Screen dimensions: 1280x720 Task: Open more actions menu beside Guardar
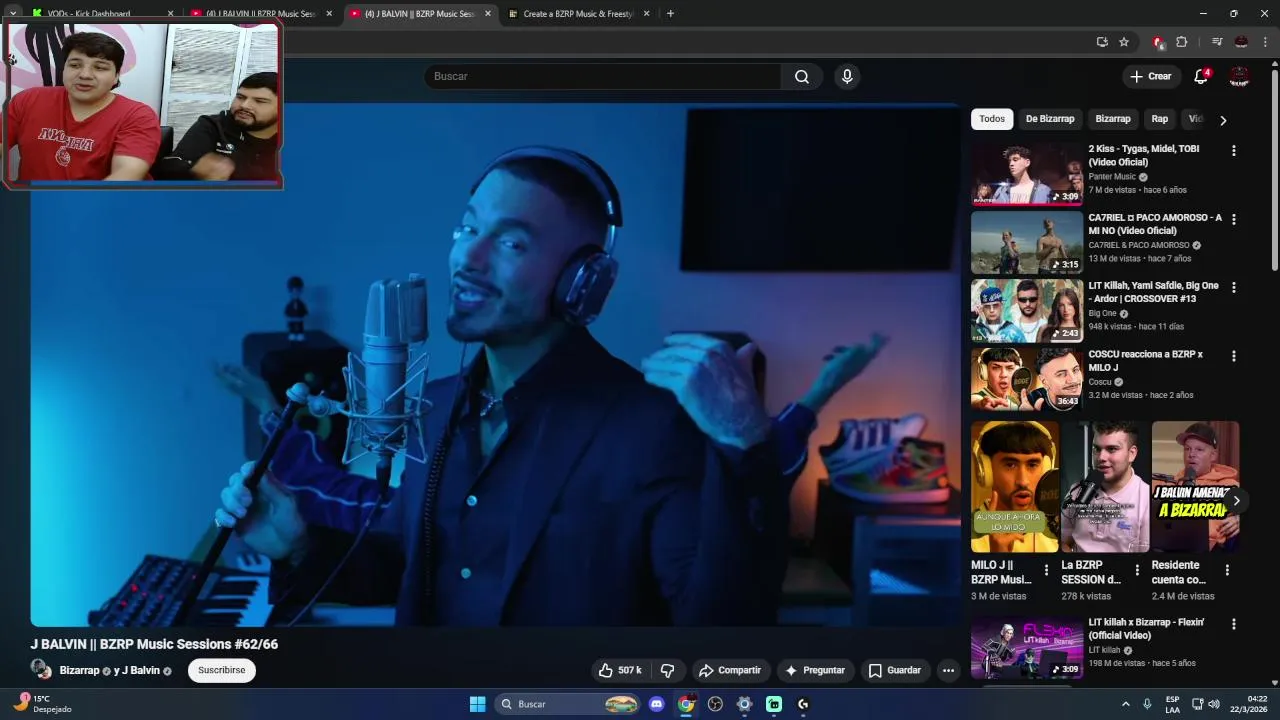[x=948, y=670]
